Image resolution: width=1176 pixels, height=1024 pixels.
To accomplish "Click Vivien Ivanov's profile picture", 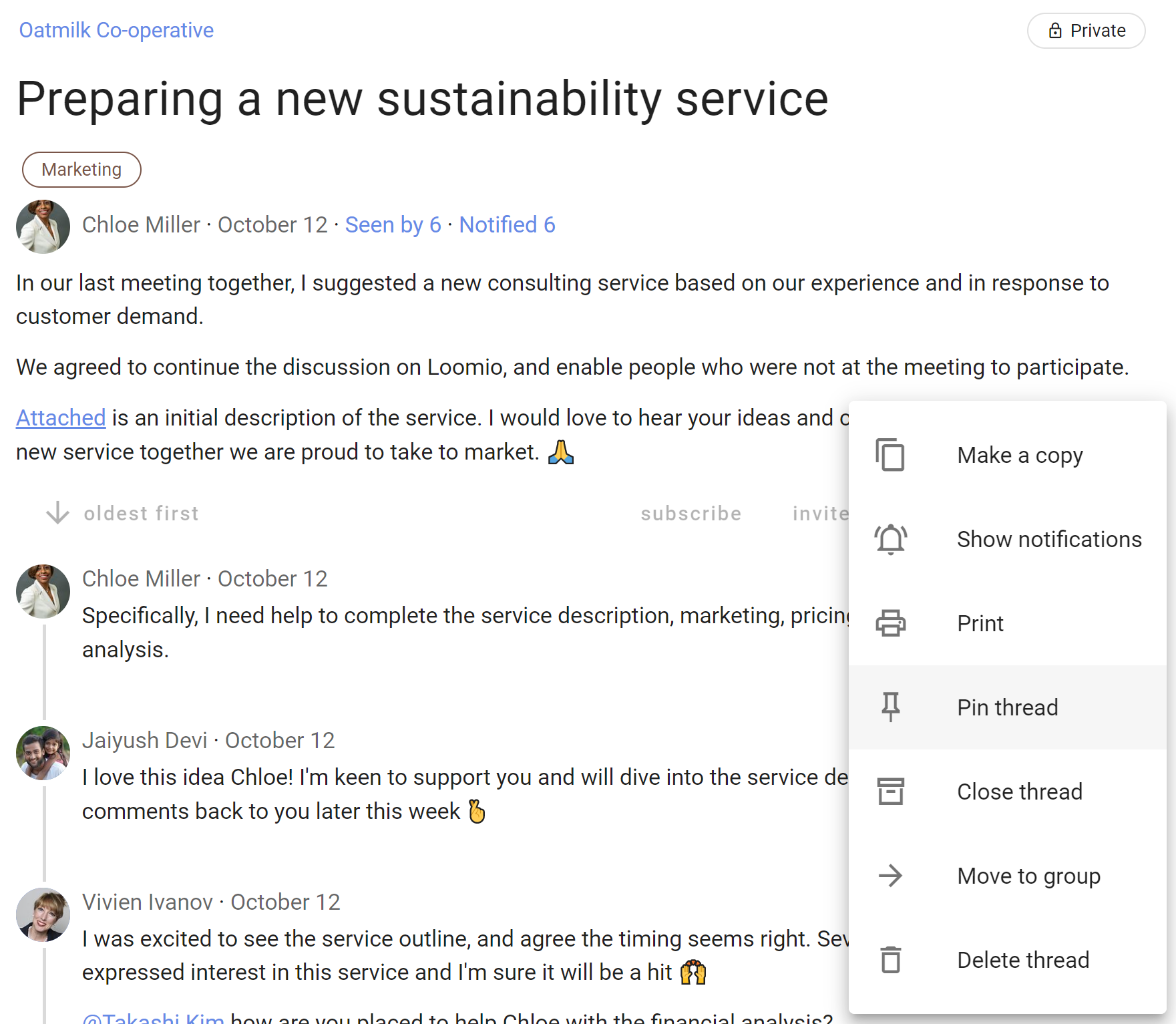I will 43,914.
